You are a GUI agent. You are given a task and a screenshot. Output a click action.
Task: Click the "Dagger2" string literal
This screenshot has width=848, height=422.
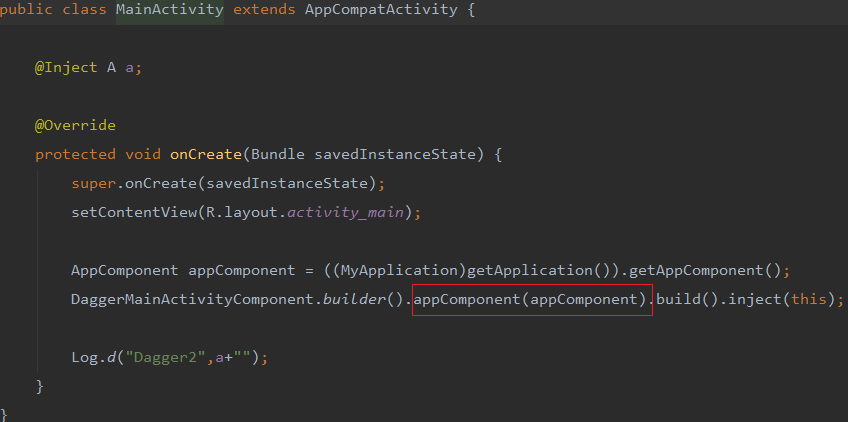[165, 357]
